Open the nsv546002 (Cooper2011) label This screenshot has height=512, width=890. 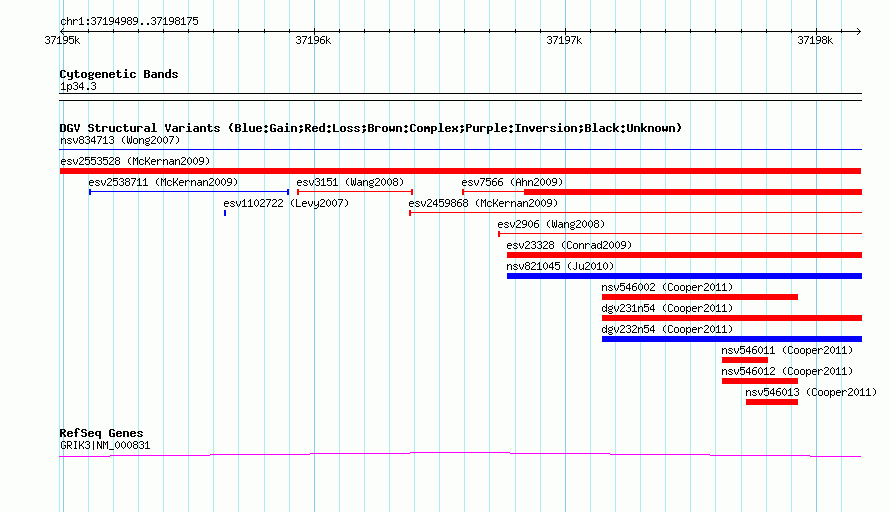click(667, 287)
